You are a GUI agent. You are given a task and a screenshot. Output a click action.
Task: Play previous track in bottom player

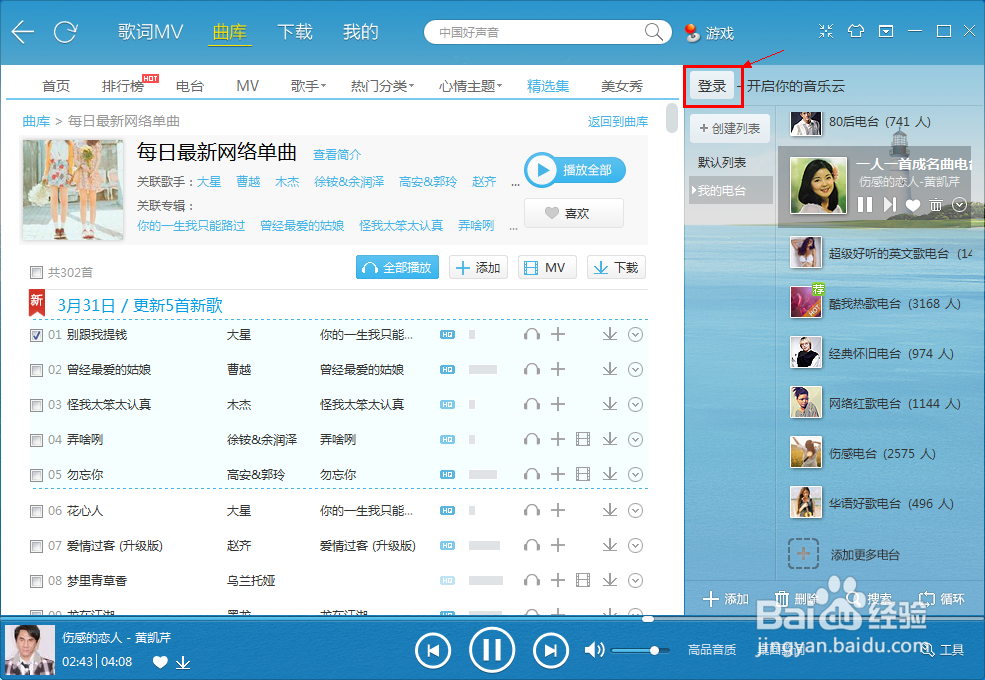[433, 650]
